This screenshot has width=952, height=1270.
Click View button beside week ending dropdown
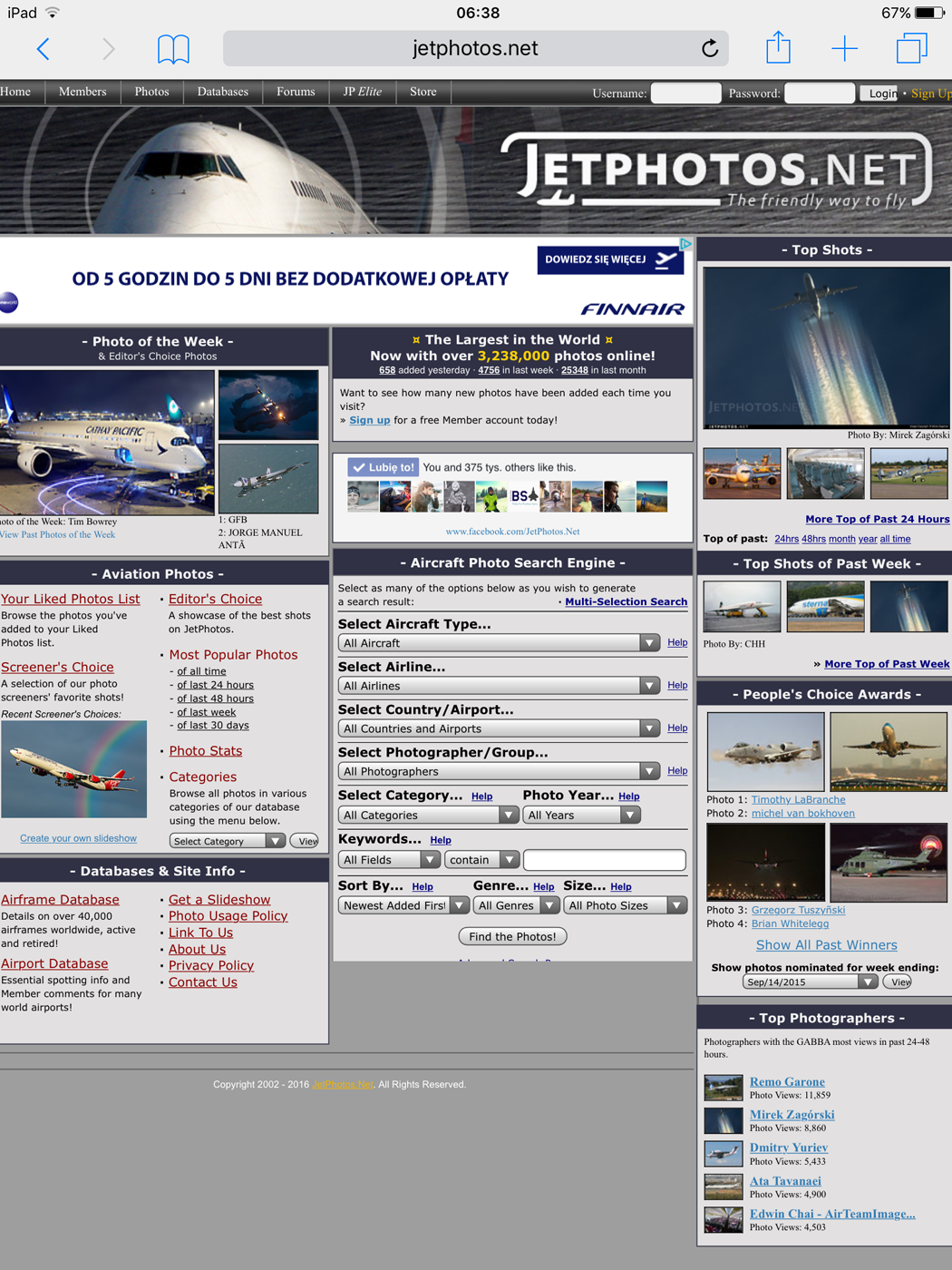898,982
